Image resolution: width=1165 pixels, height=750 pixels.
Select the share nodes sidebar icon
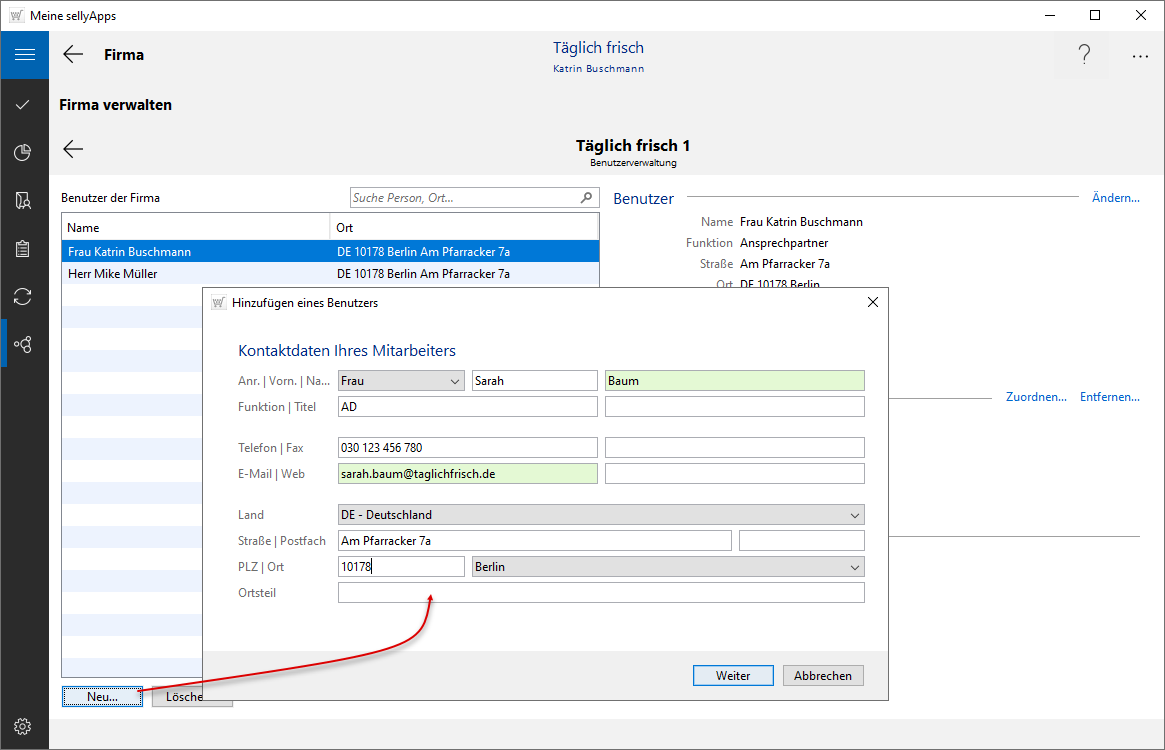pos(24,344)
